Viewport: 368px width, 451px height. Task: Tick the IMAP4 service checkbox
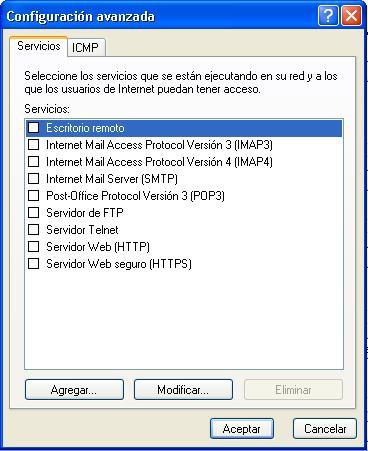click(x=33, y=161)
